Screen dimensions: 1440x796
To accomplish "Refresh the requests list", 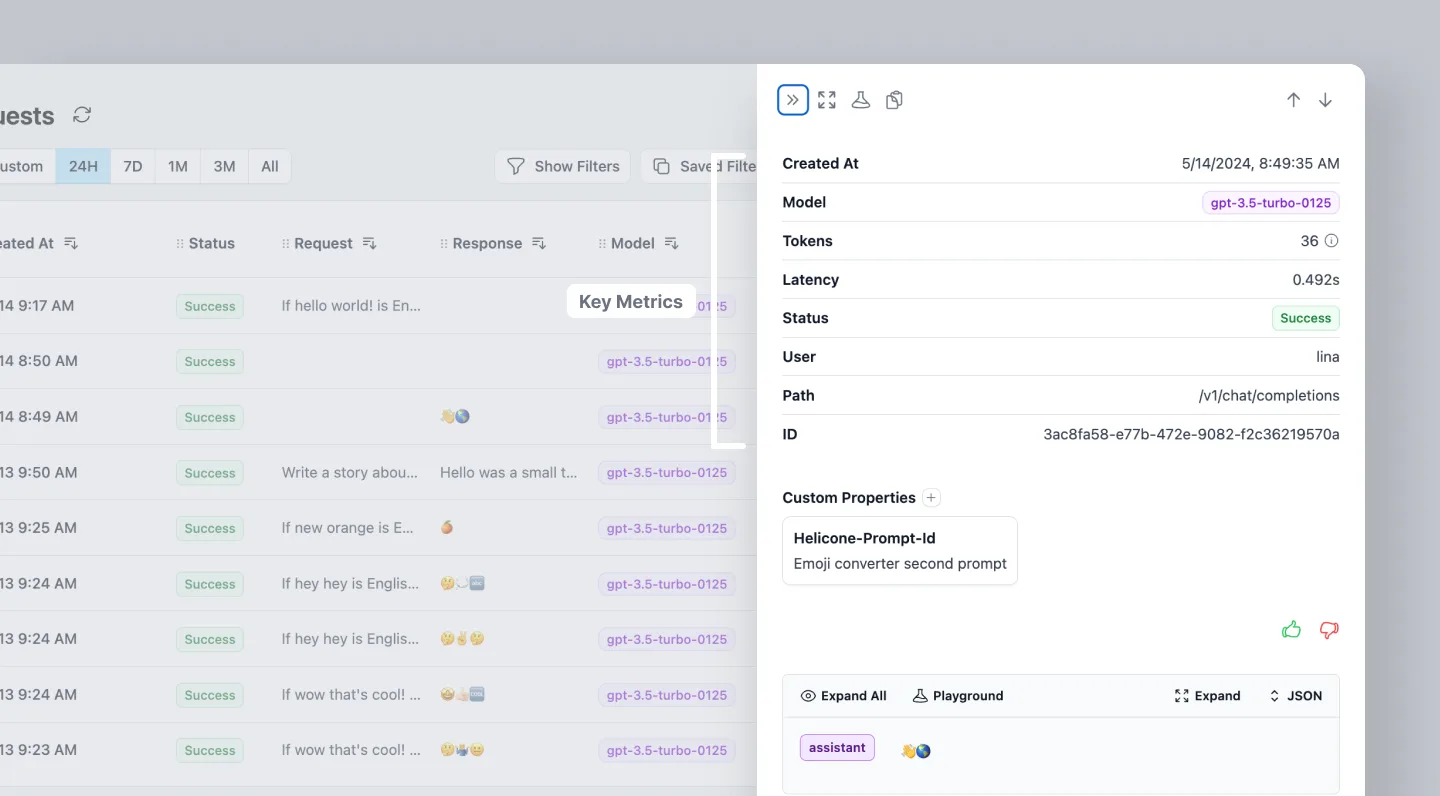I will click(82, 115).
